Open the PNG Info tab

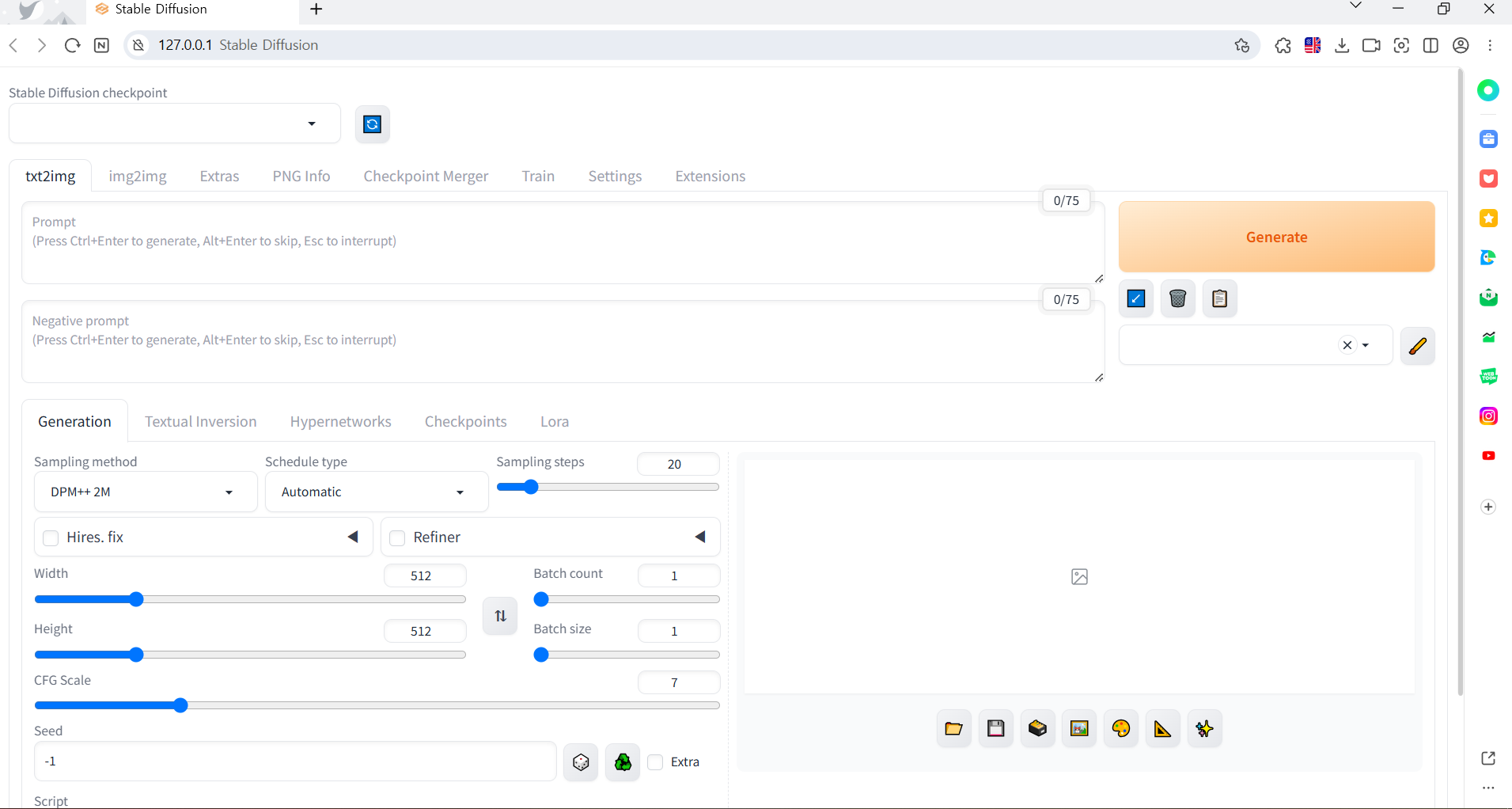[301, 176]
